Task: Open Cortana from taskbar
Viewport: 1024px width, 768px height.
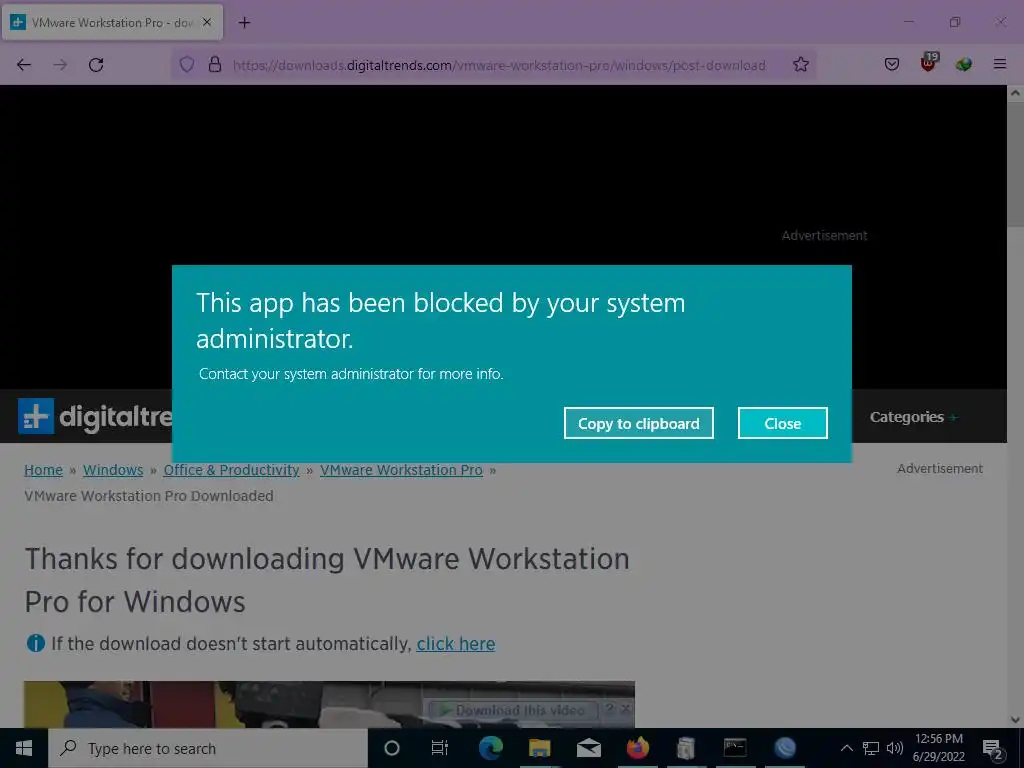Action: (x=392, y=748)
